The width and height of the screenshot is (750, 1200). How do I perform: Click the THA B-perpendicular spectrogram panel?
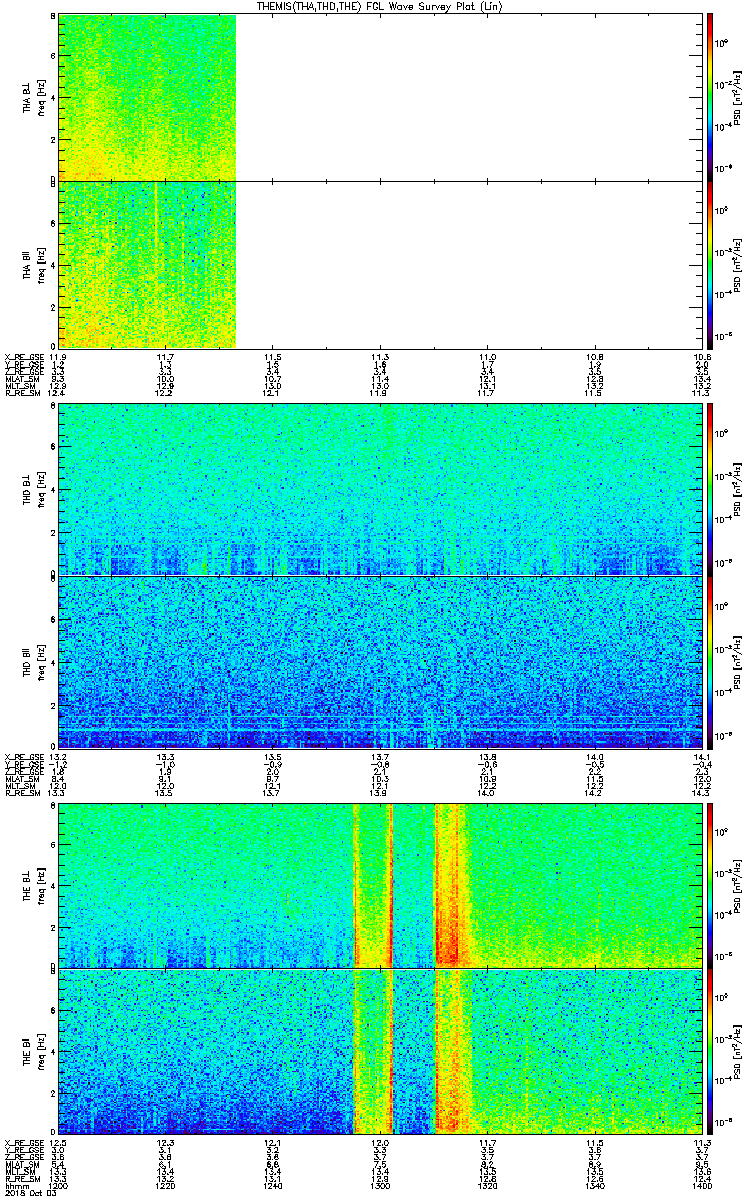click(x=382, y=97)
